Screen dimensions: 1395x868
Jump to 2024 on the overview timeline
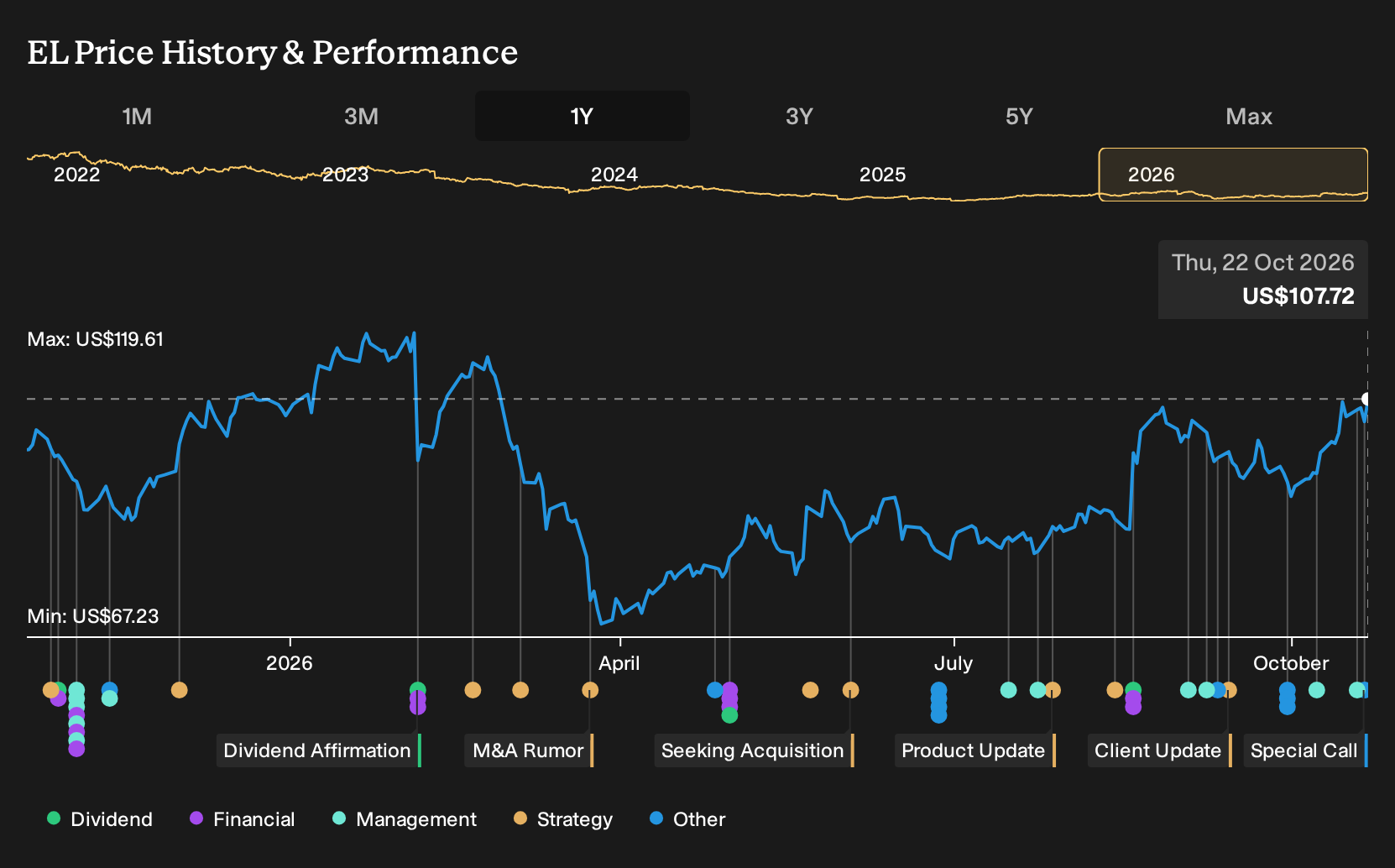coord(614,175)
